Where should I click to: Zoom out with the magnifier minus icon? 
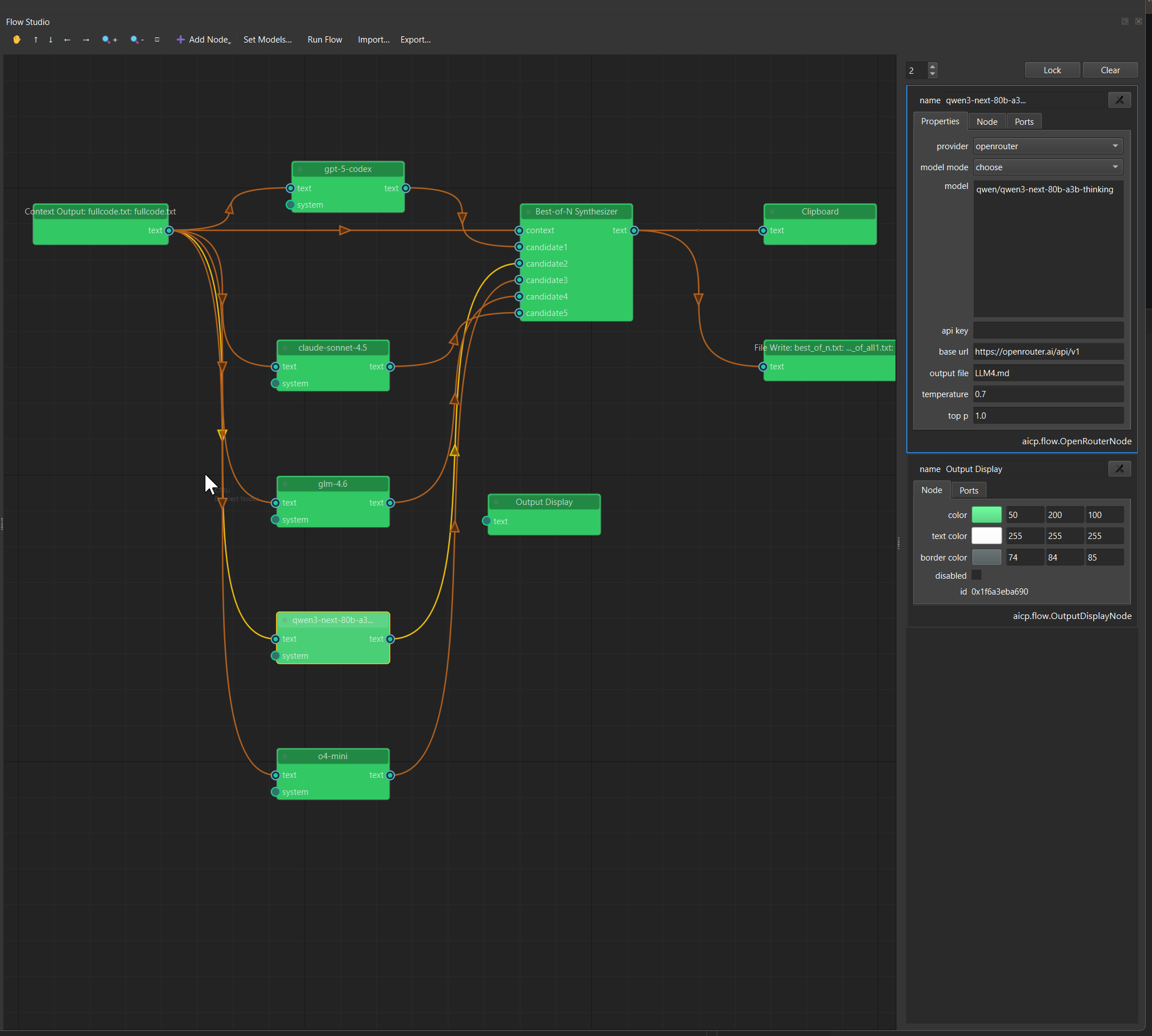coord(137,39)
